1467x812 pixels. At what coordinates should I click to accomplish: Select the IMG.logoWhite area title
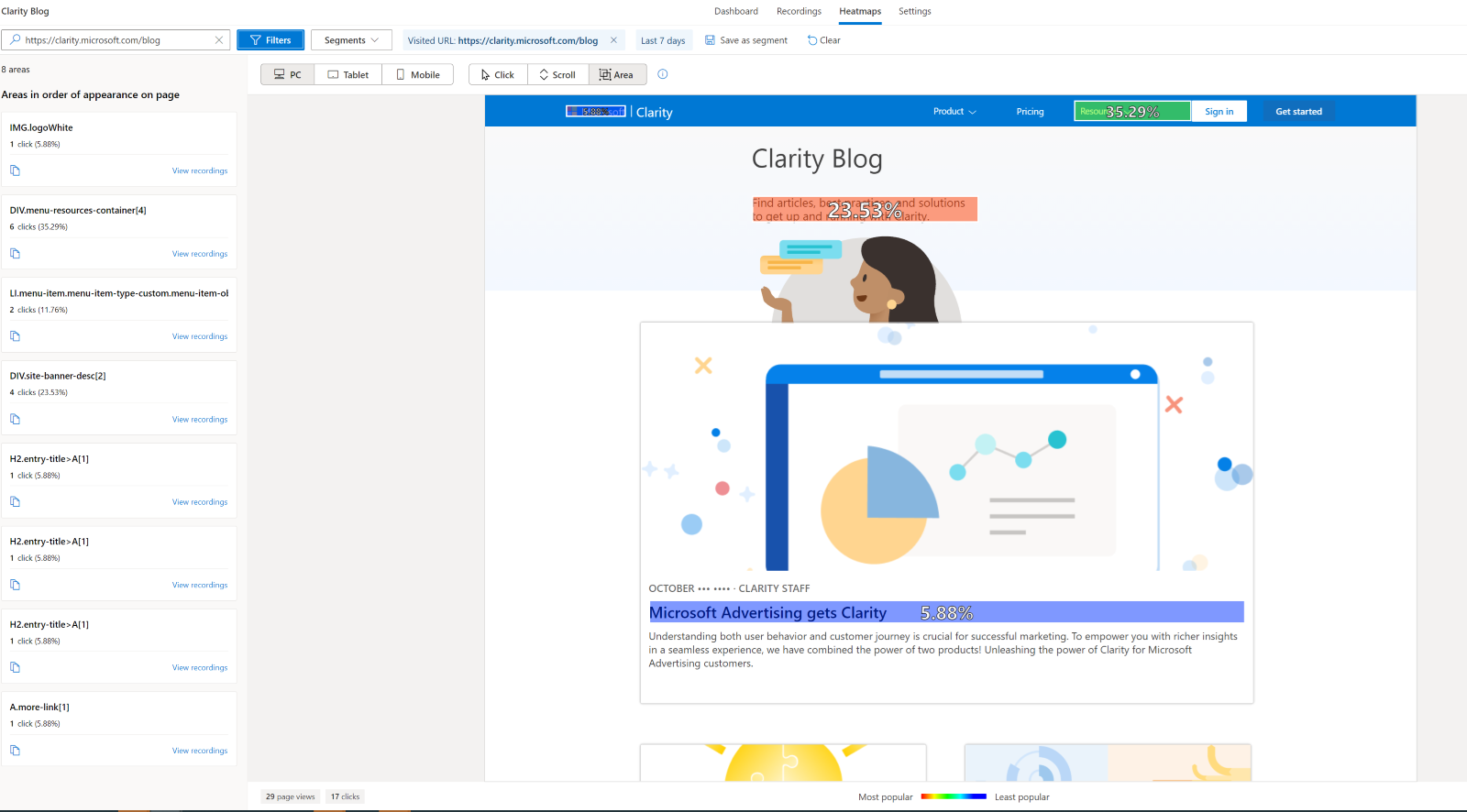tap(41, 127)
